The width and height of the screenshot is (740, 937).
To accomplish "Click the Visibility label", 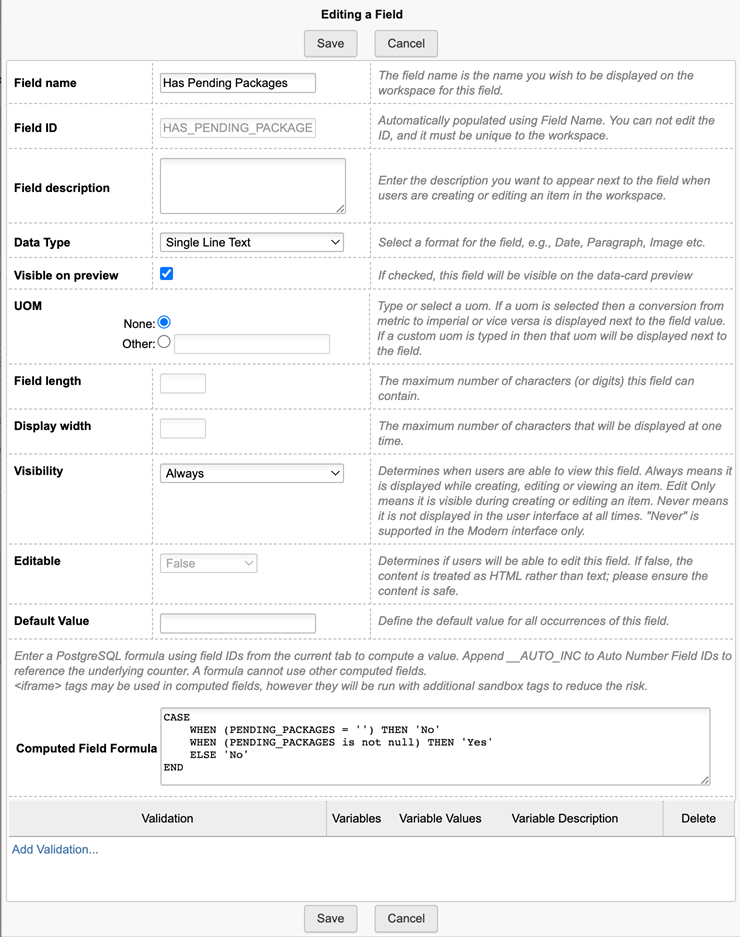I will (x=38, y=471).
